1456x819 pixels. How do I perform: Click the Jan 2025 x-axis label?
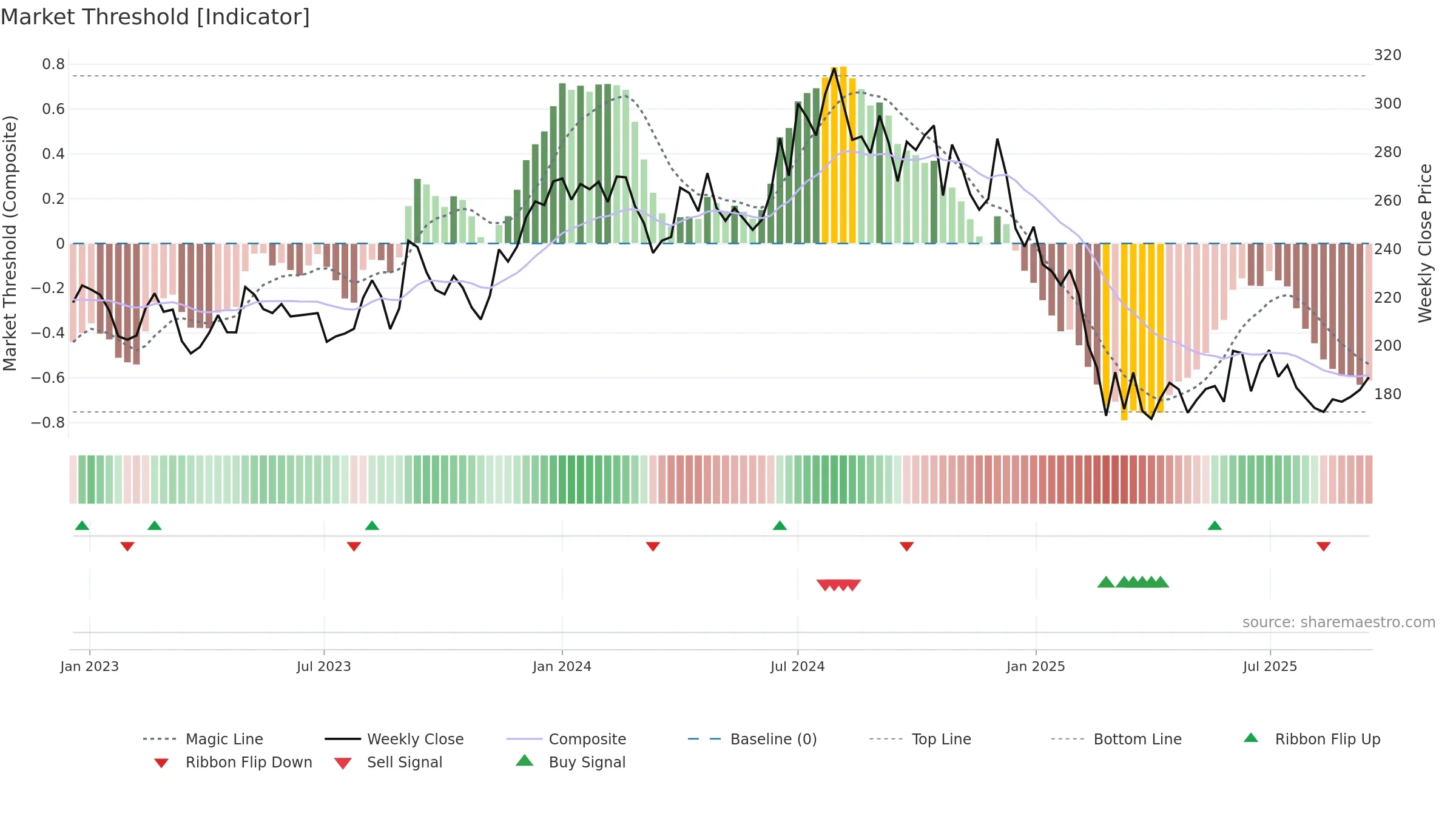[x=1036, y=666]
